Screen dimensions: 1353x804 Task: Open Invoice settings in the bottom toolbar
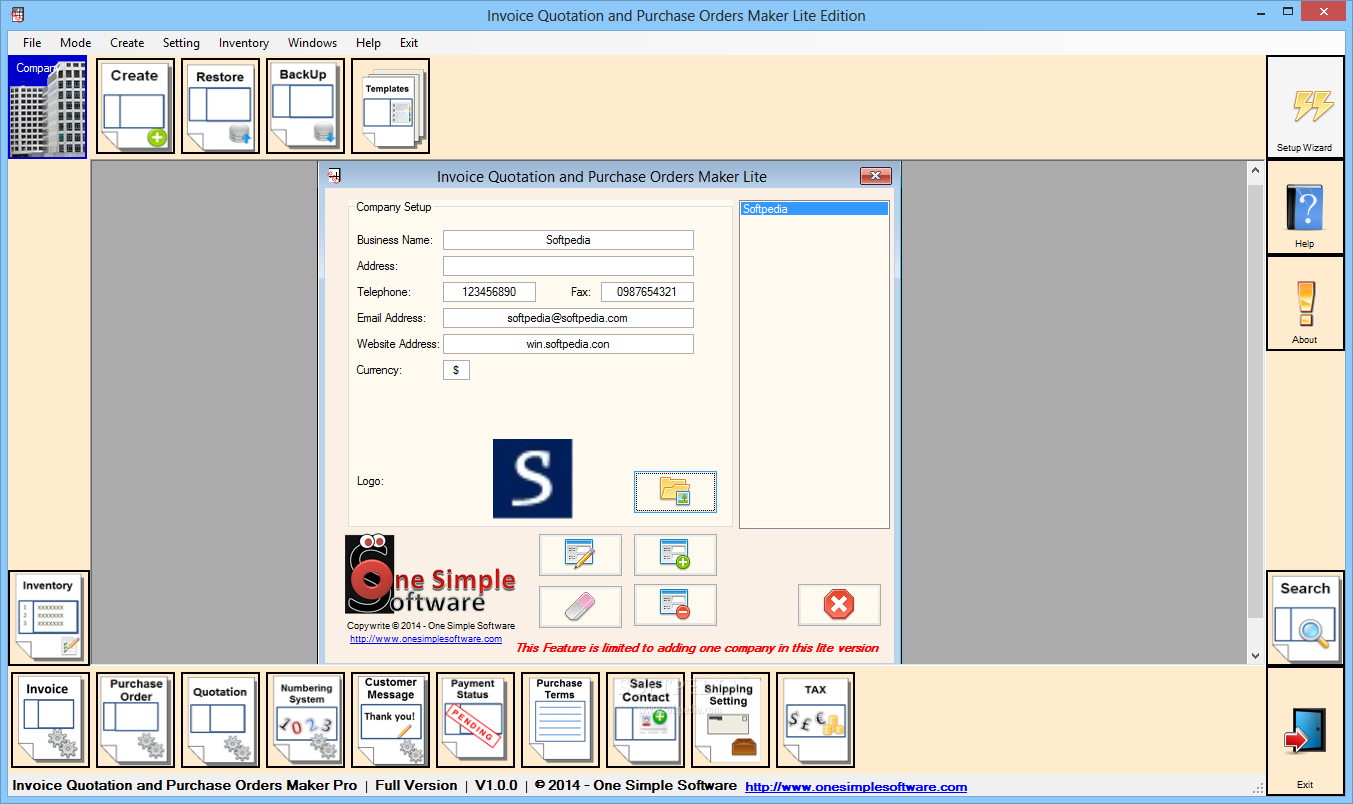[50, 720]
